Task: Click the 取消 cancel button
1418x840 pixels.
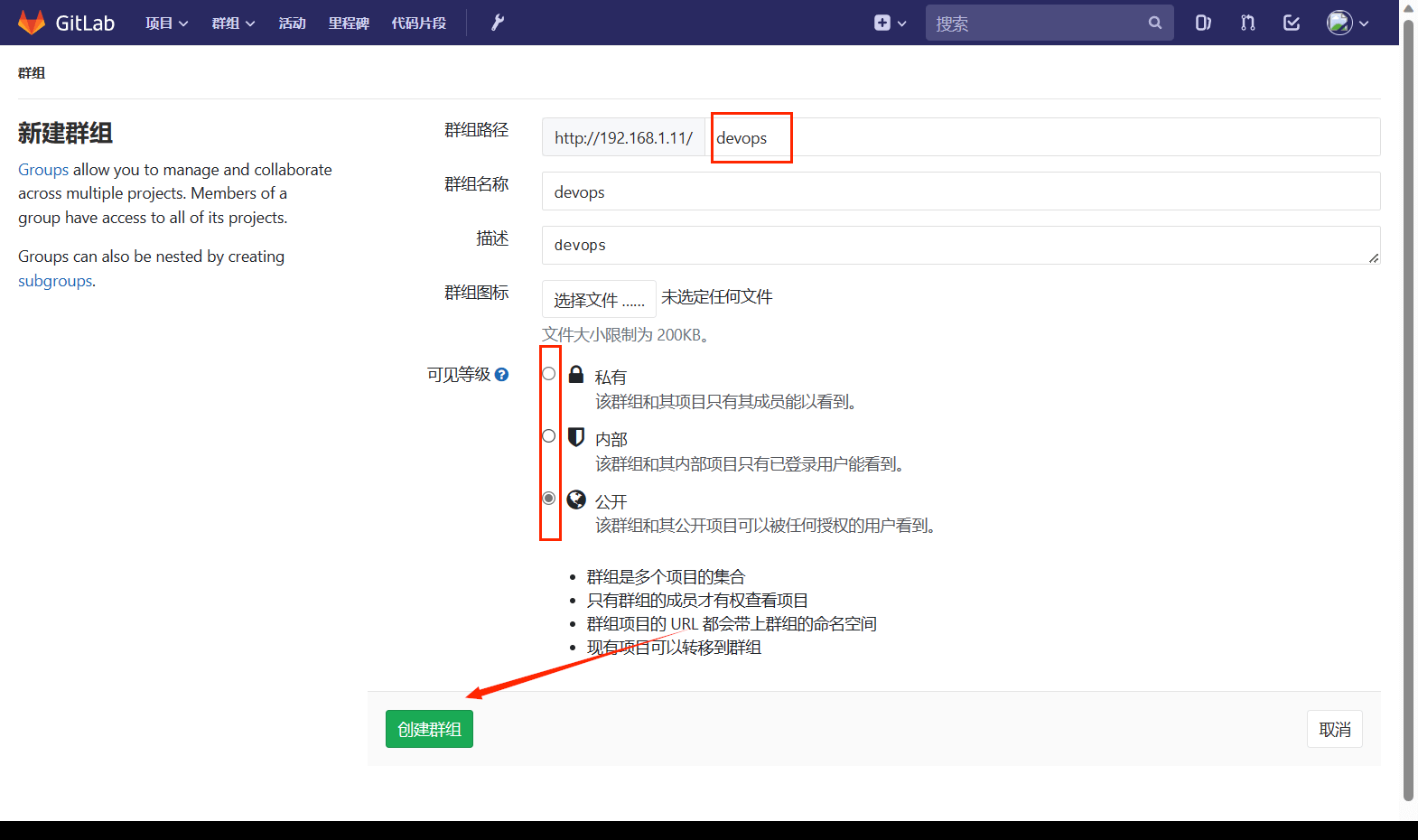Action: 1335,729
